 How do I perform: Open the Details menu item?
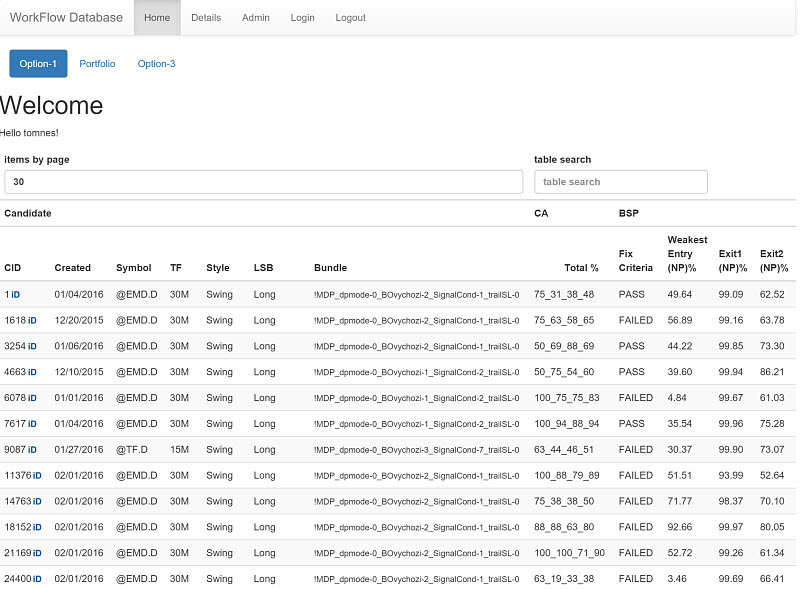pyautogui.click(x=206, y=18)
